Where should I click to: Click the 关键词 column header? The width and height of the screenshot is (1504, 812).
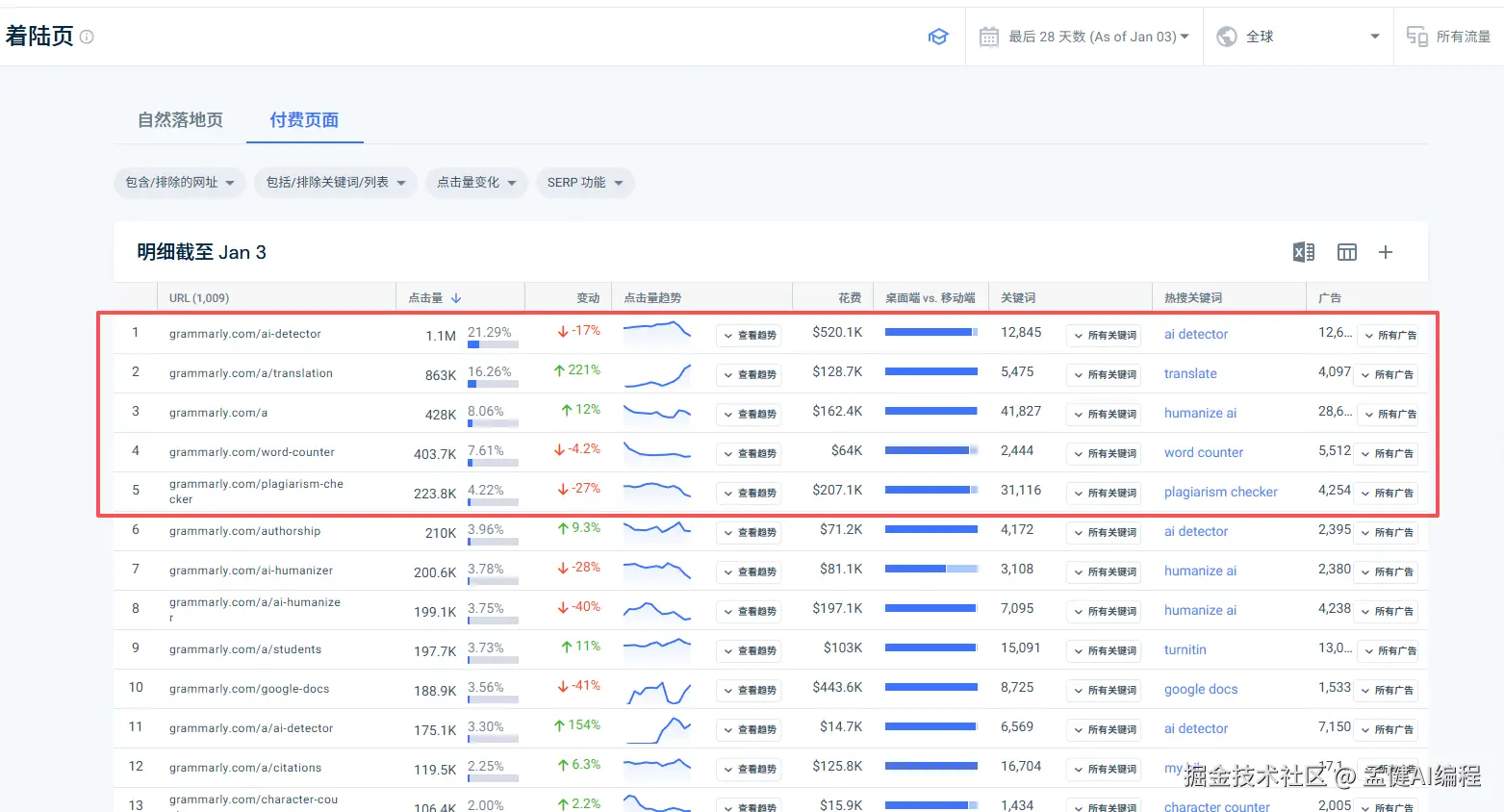[x=1018, y=298]
